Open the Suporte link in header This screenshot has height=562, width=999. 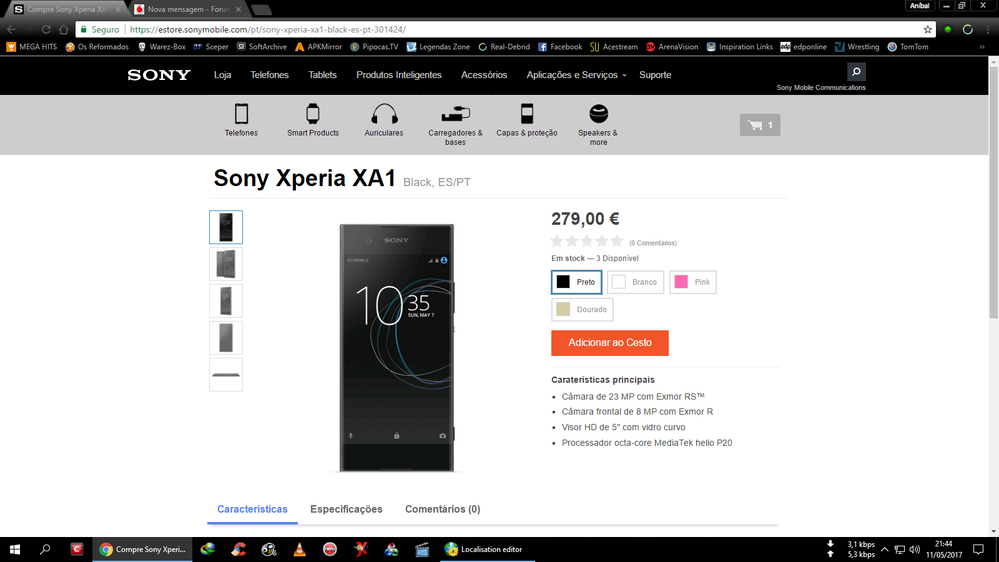655,75
